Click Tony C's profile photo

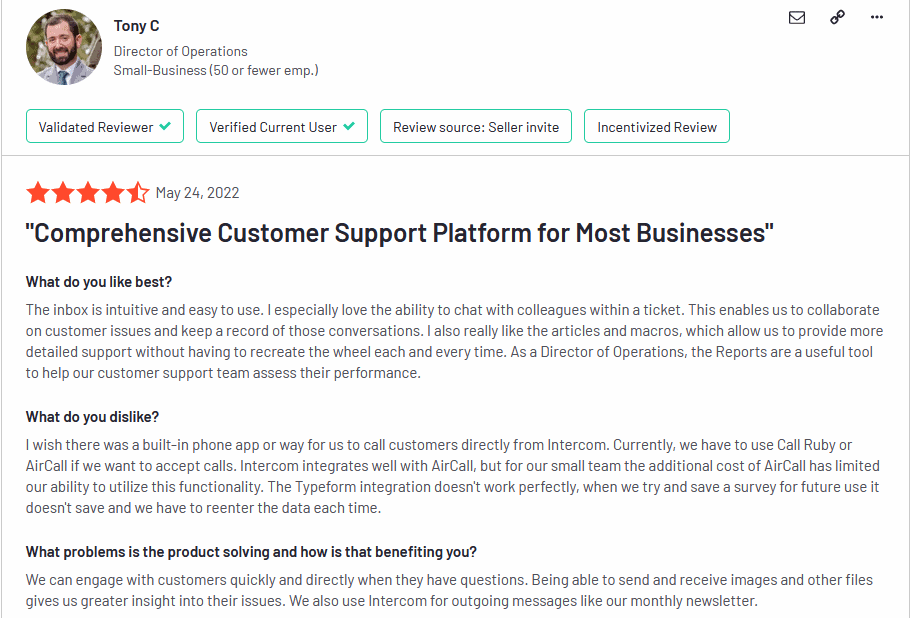tap(64, 47)
